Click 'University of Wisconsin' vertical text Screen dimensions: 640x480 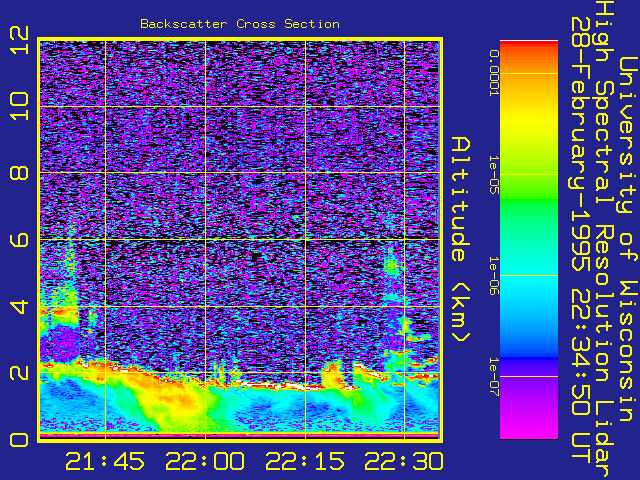629,239
